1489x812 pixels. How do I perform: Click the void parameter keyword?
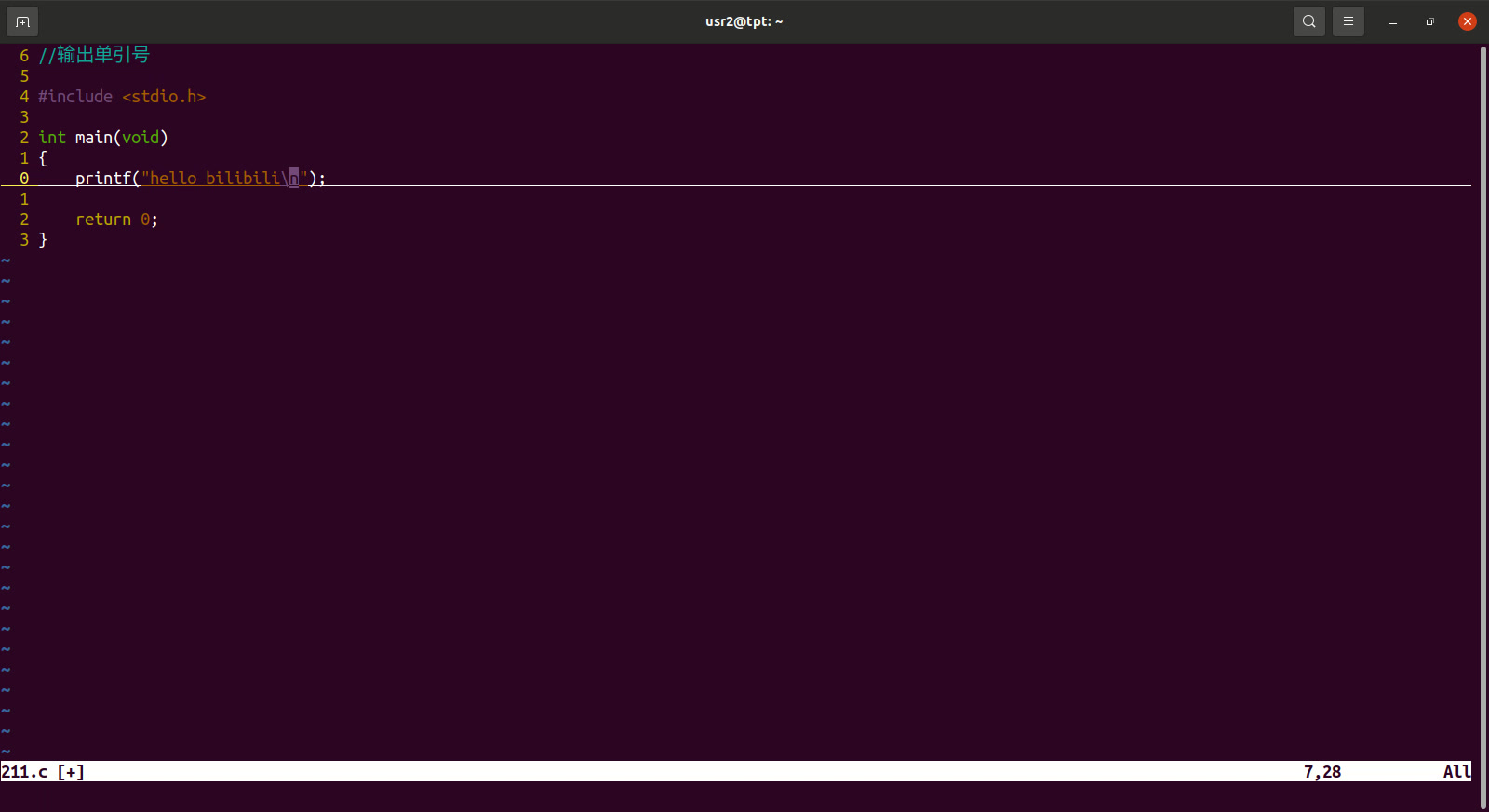(x=141, y=138)
